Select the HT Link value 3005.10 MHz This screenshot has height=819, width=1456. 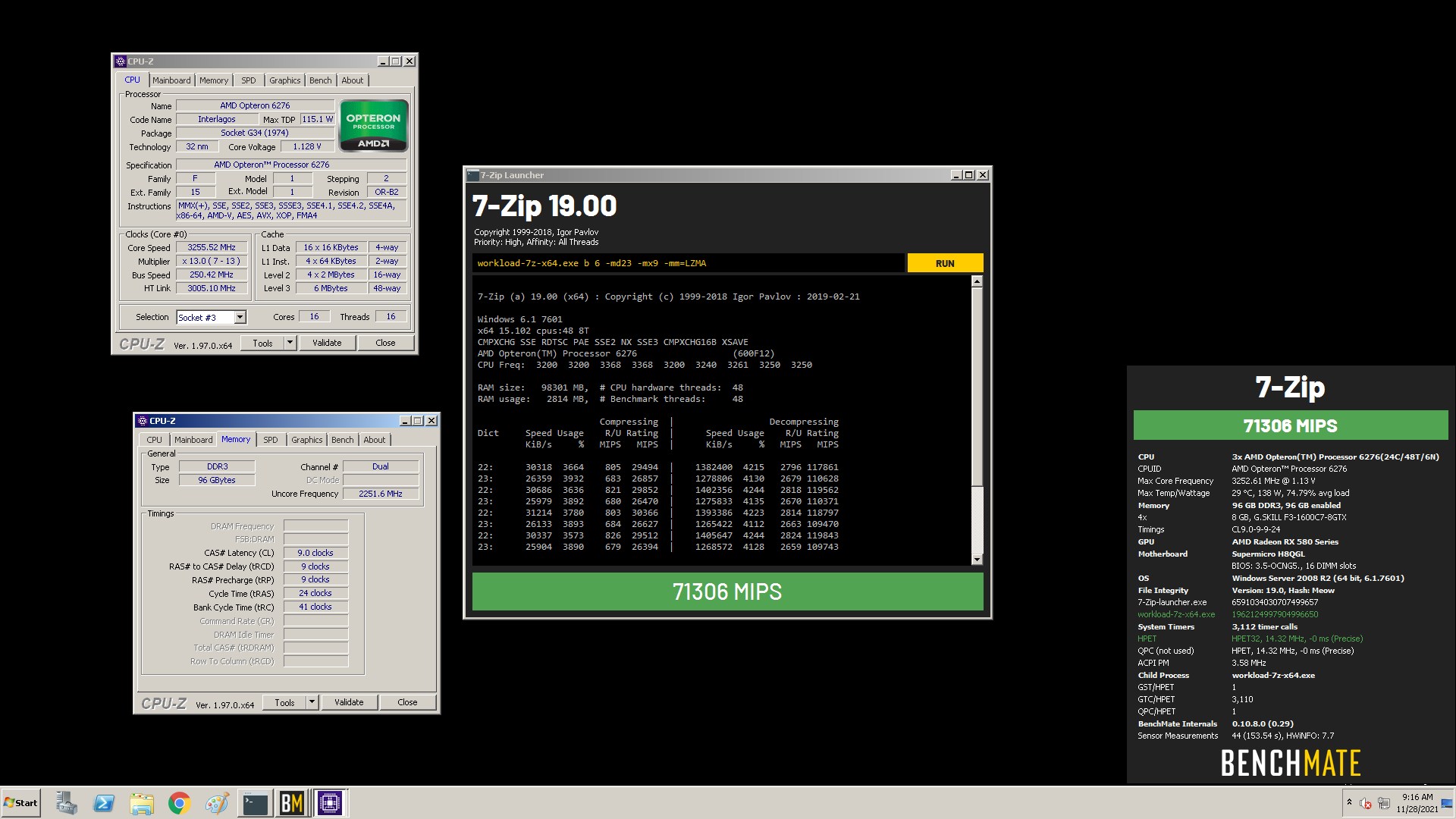(x=212, y=288)
